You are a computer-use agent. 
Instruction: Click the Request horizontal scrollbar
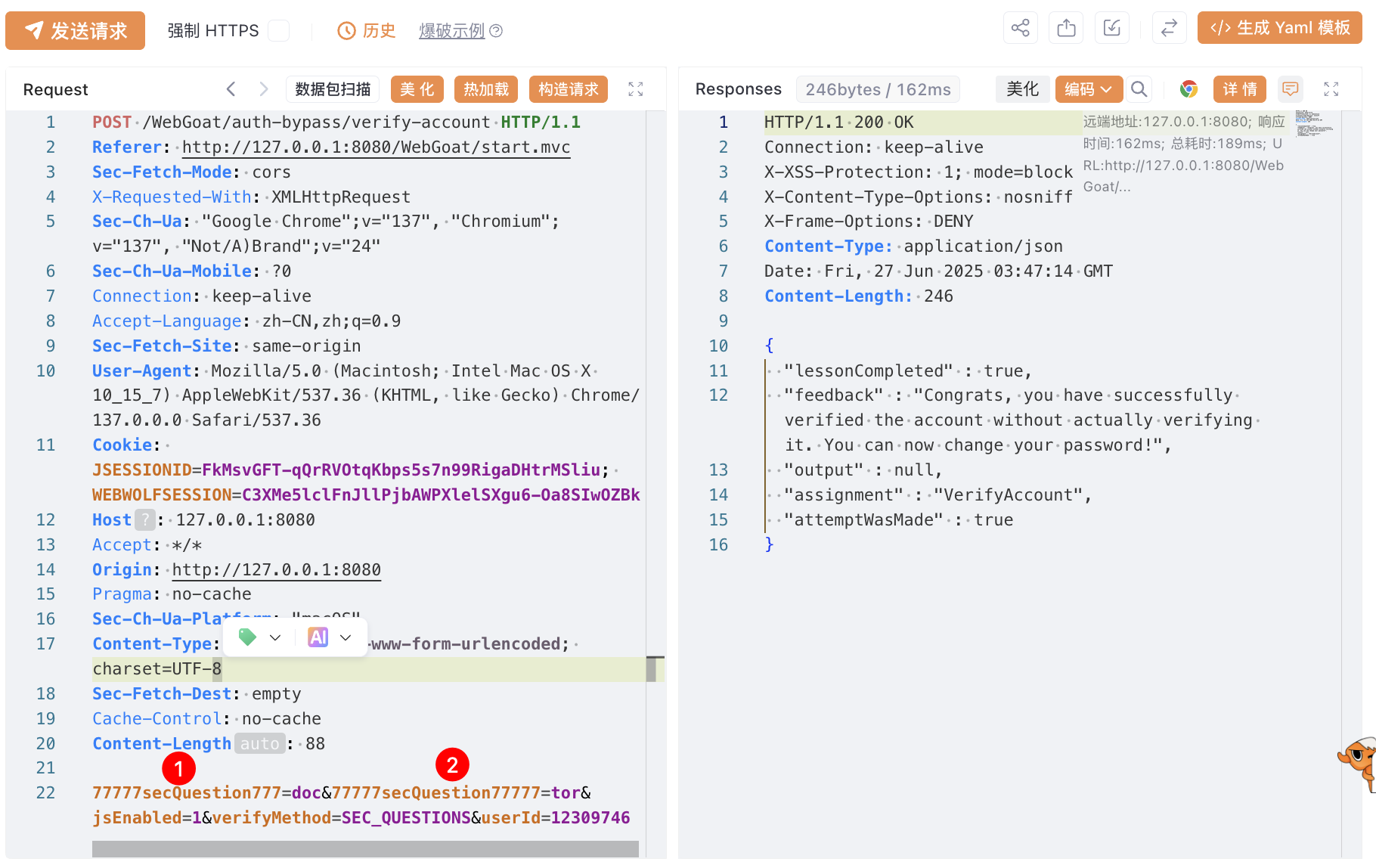[365, 849]
